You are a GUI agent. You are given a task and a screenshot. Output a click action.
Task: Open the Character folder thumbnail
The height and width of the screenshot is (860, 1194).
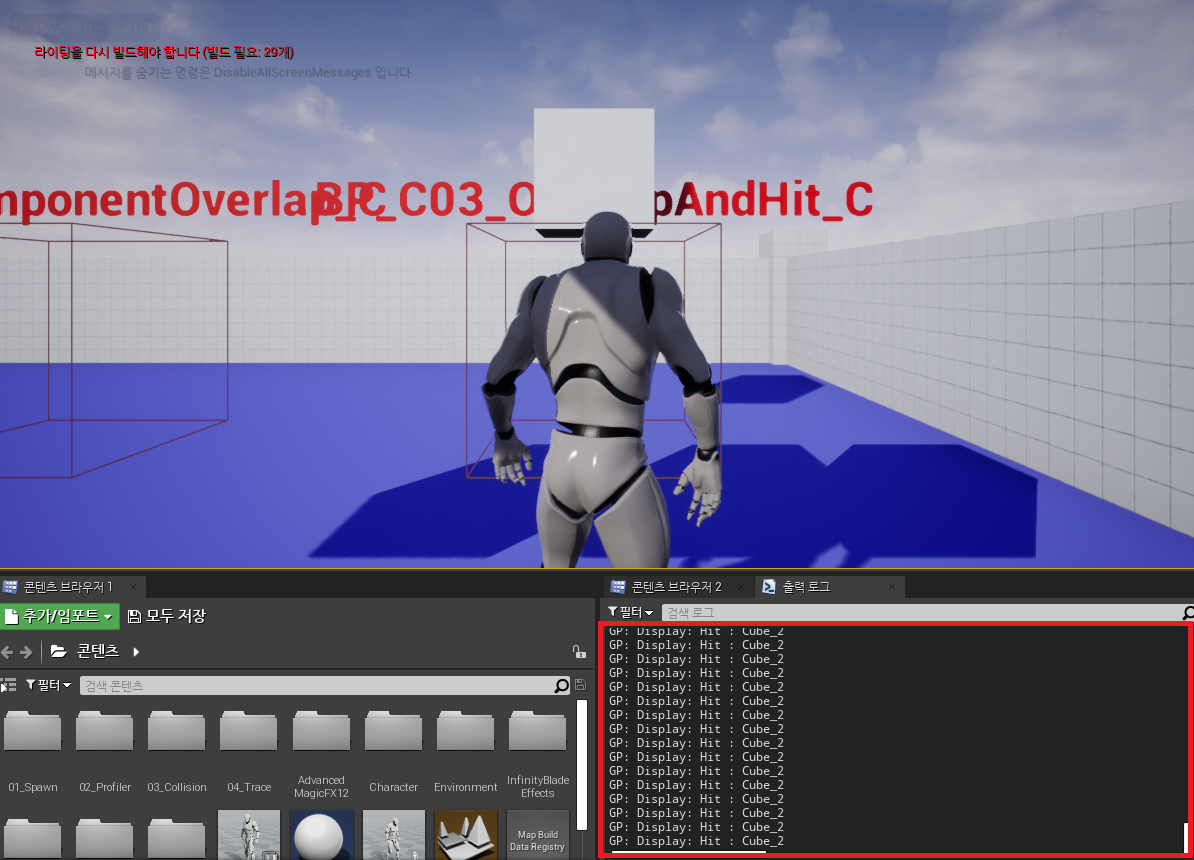[393, 730]
